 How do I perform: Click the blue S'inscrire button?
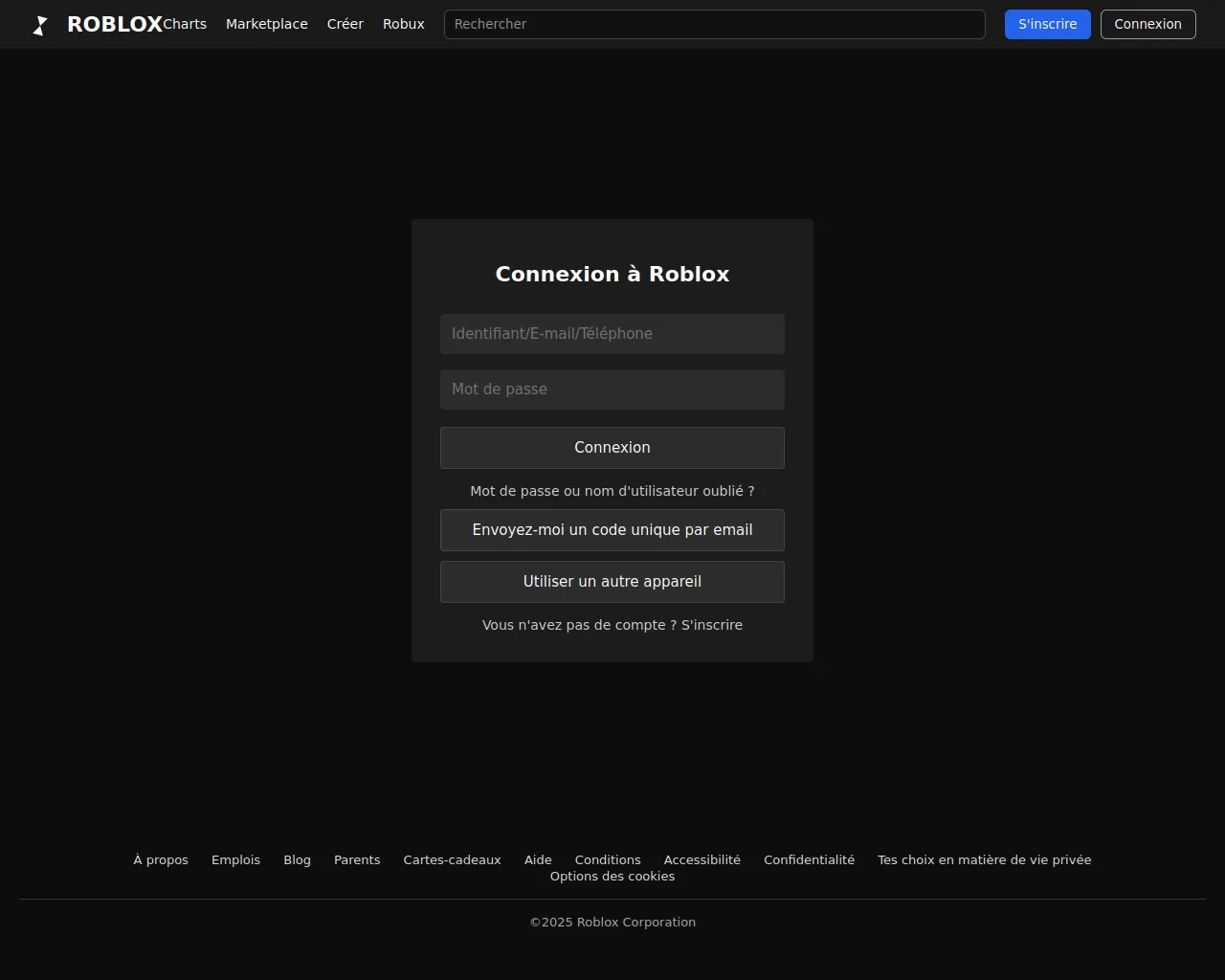(1048, 24)
